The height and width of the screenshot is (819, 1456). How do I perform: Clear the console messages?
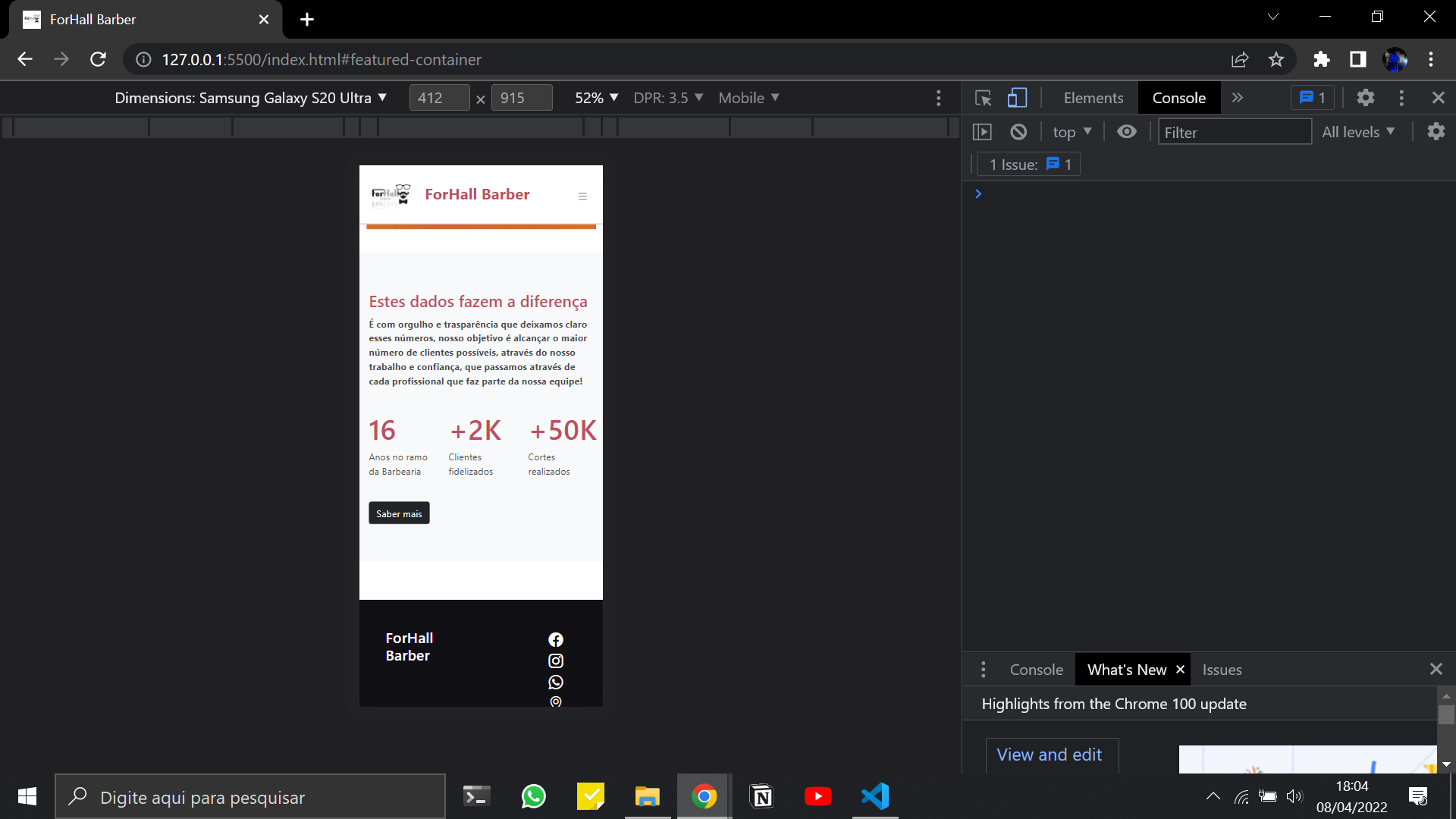point(1018,131)
